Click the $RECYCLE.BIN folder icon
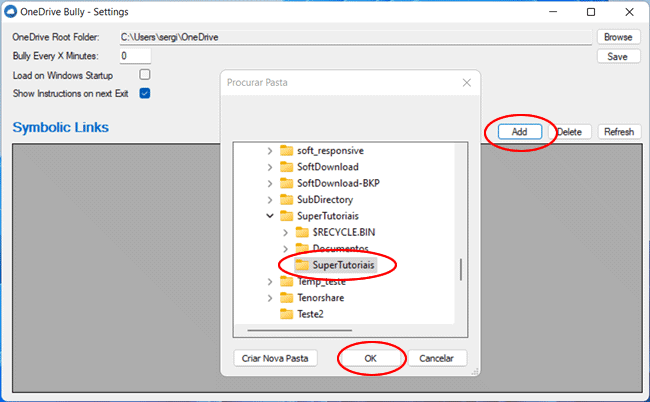650x402 pixels. (302, 232)
